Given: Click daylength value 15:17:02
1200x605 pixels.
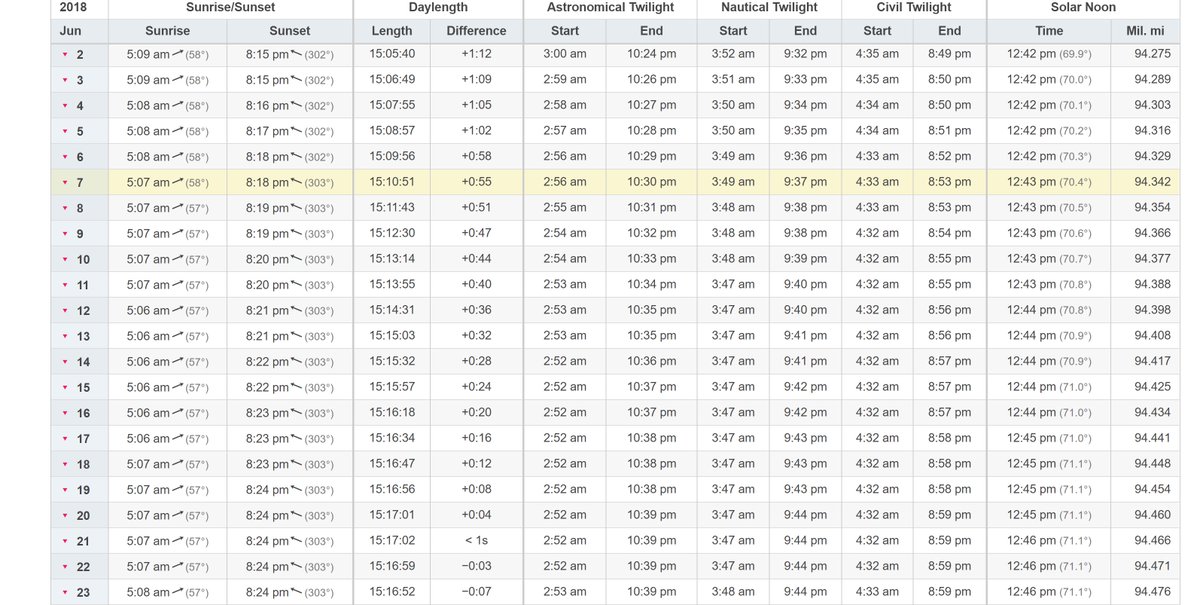Looking at the screenshot, I should pyautogui.click(x=392, y=541).
